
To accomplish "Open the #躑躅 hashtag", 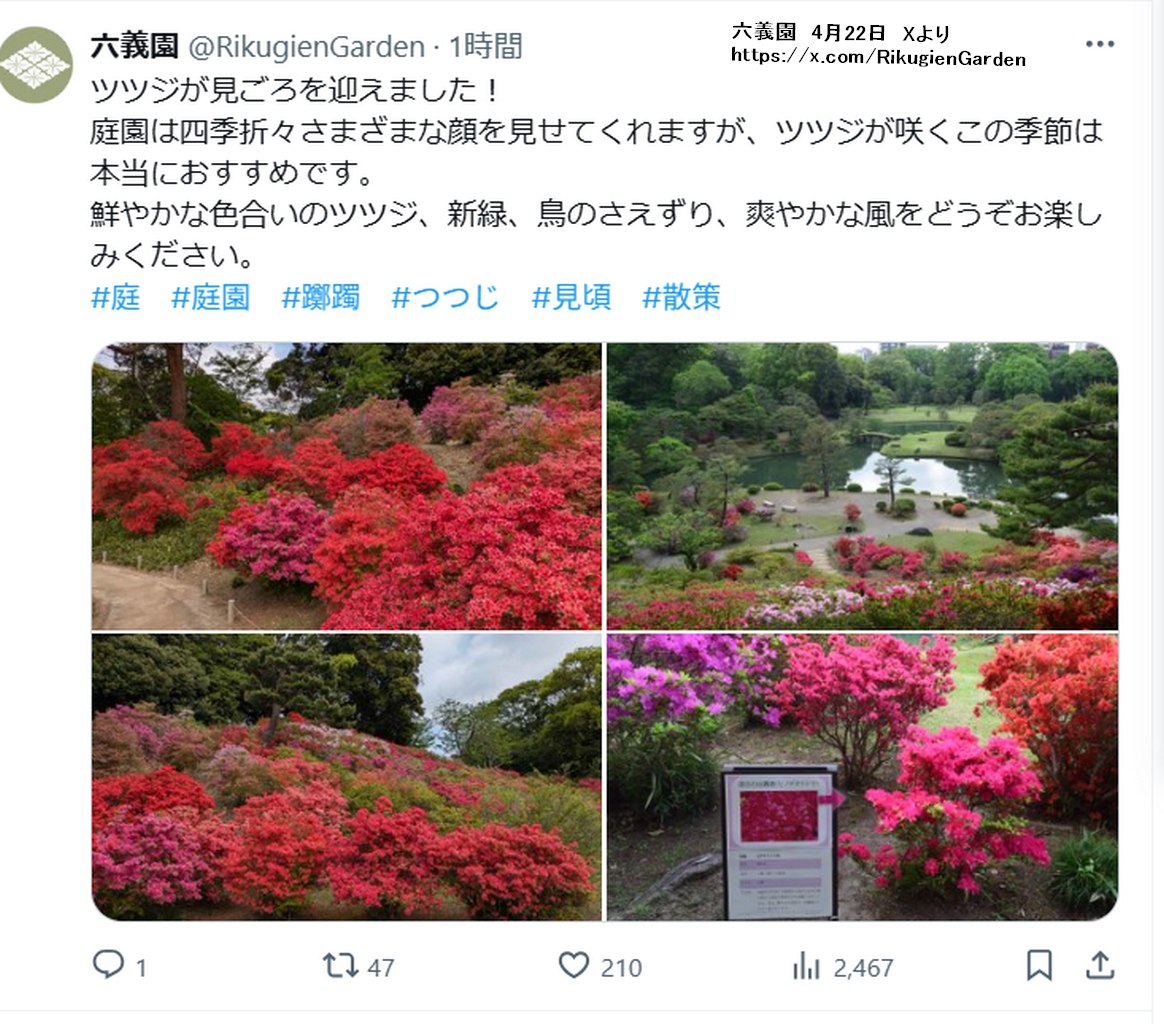I will (321, 297).
